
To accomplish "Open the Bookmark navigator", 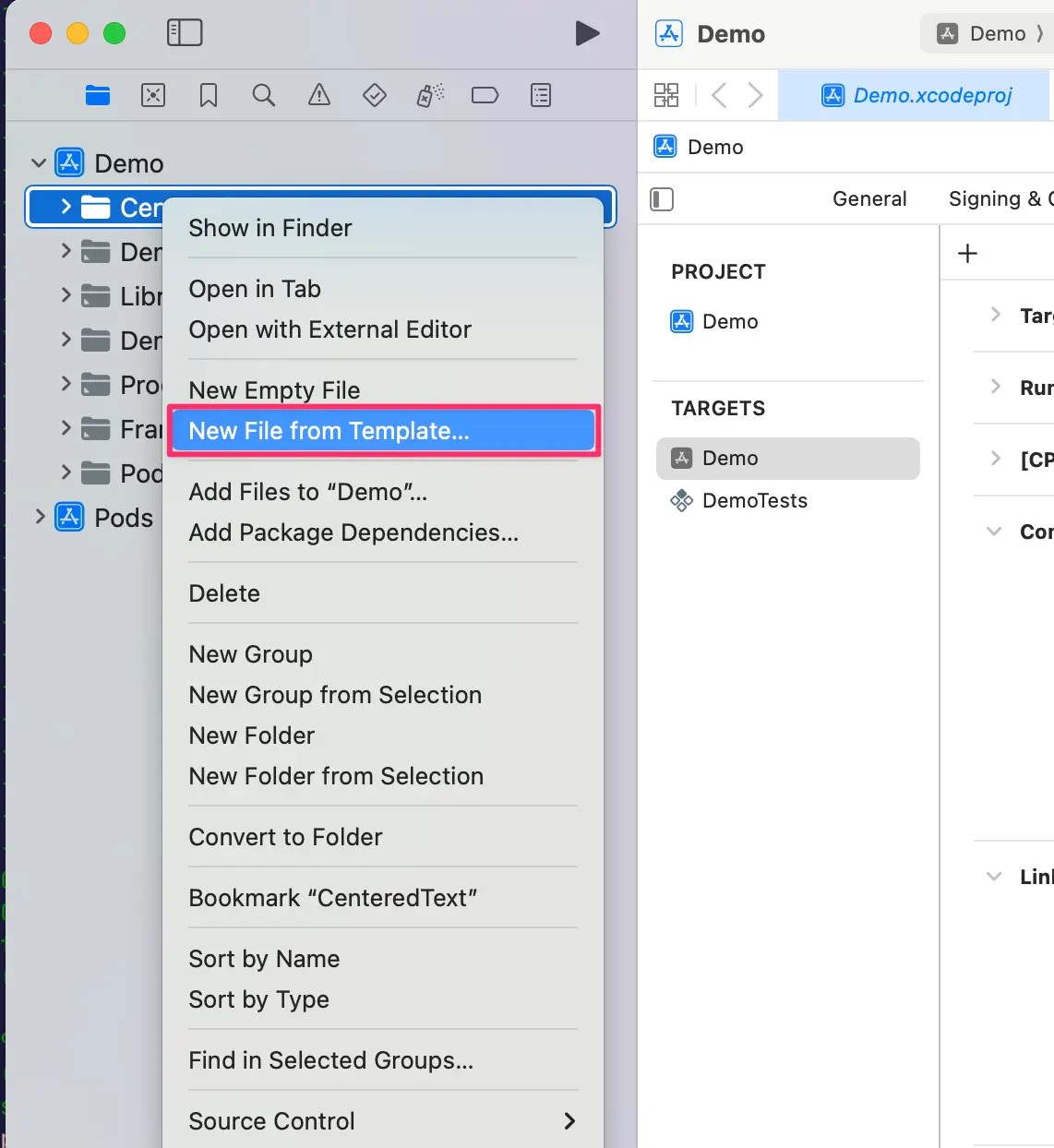I will coord(208,95).
